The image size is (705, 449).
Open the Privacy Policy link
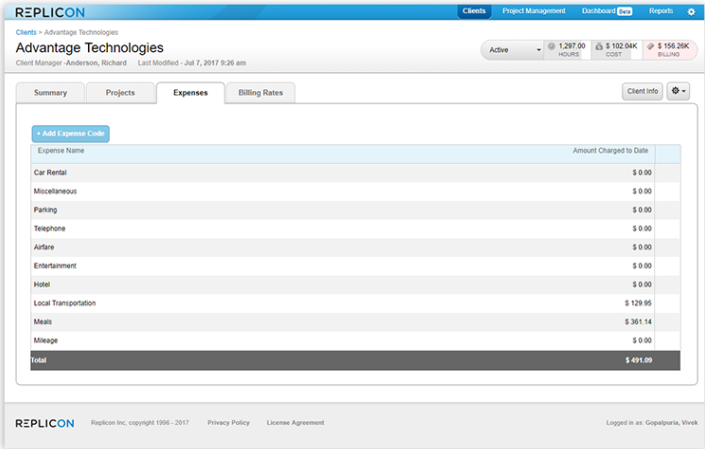tap(228, 422)
